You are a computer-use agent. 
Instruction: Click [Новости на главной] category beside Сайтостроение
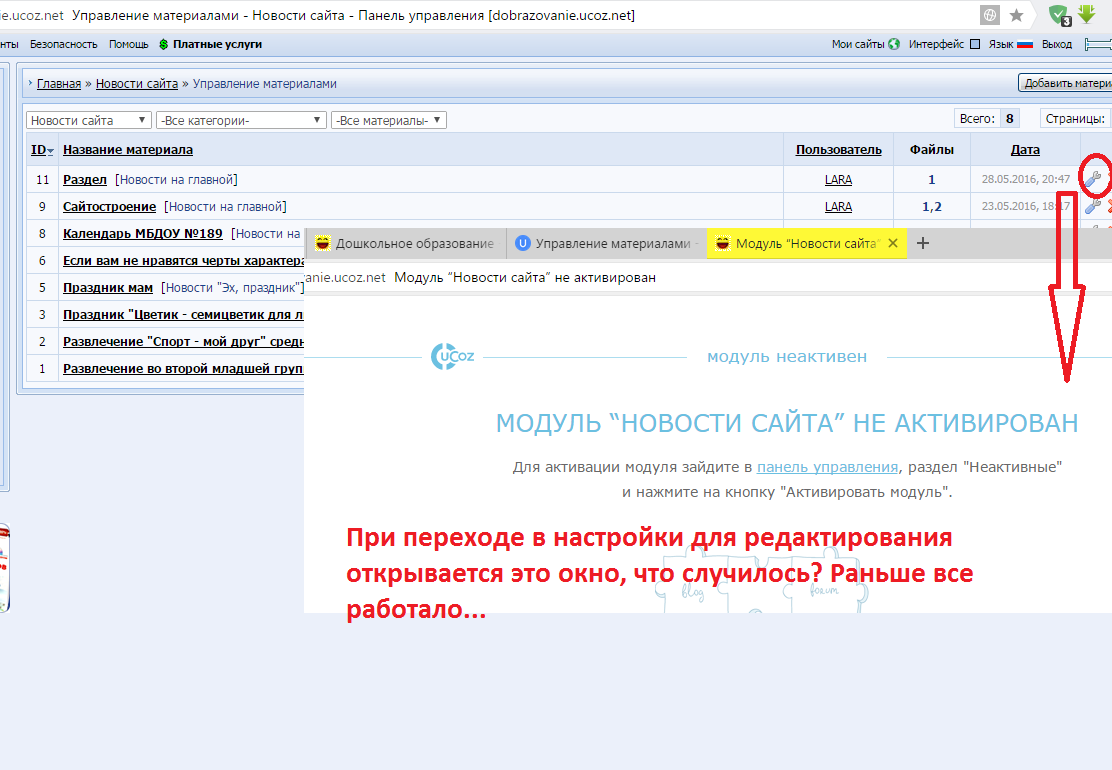pos(226,206)
